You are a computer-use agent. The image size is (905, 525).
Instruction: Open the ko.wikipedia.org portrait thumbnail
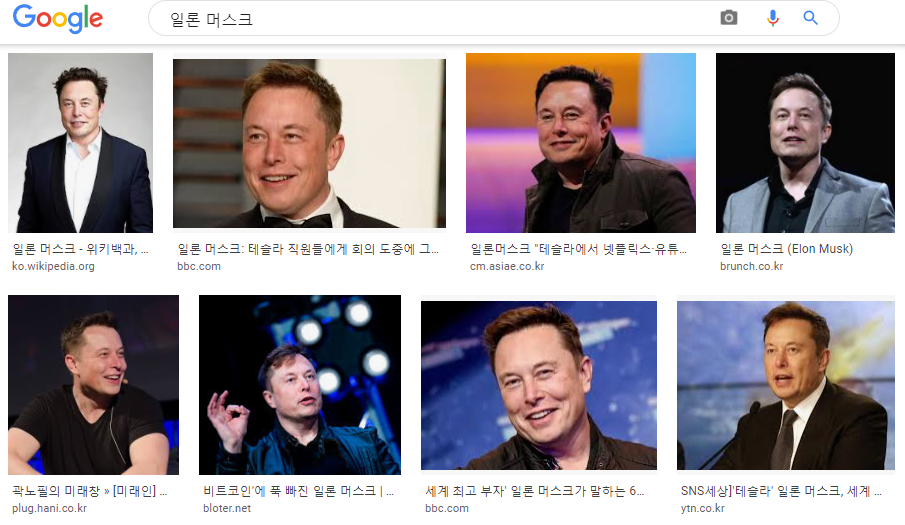(x=80, y=142)
